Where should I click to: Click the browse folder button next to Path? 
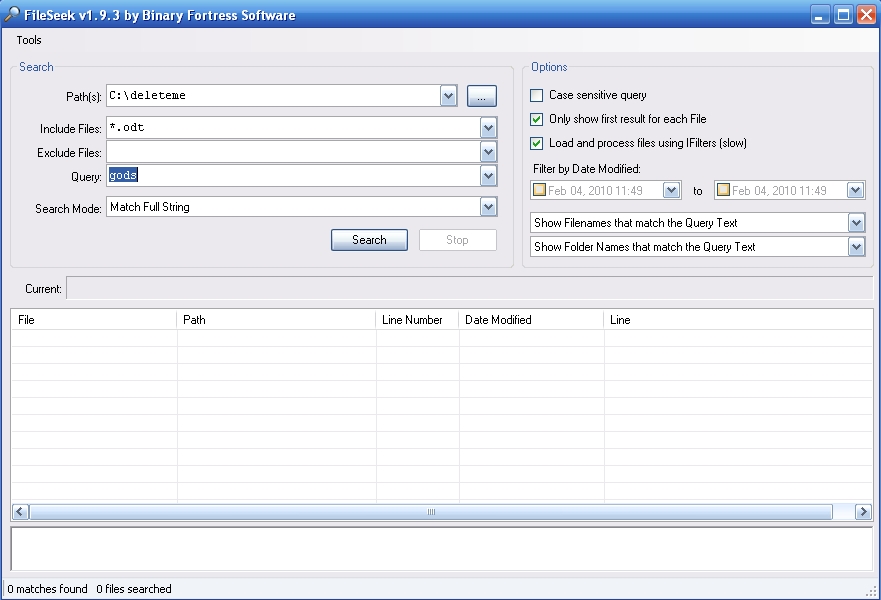[x=481, y=96]
